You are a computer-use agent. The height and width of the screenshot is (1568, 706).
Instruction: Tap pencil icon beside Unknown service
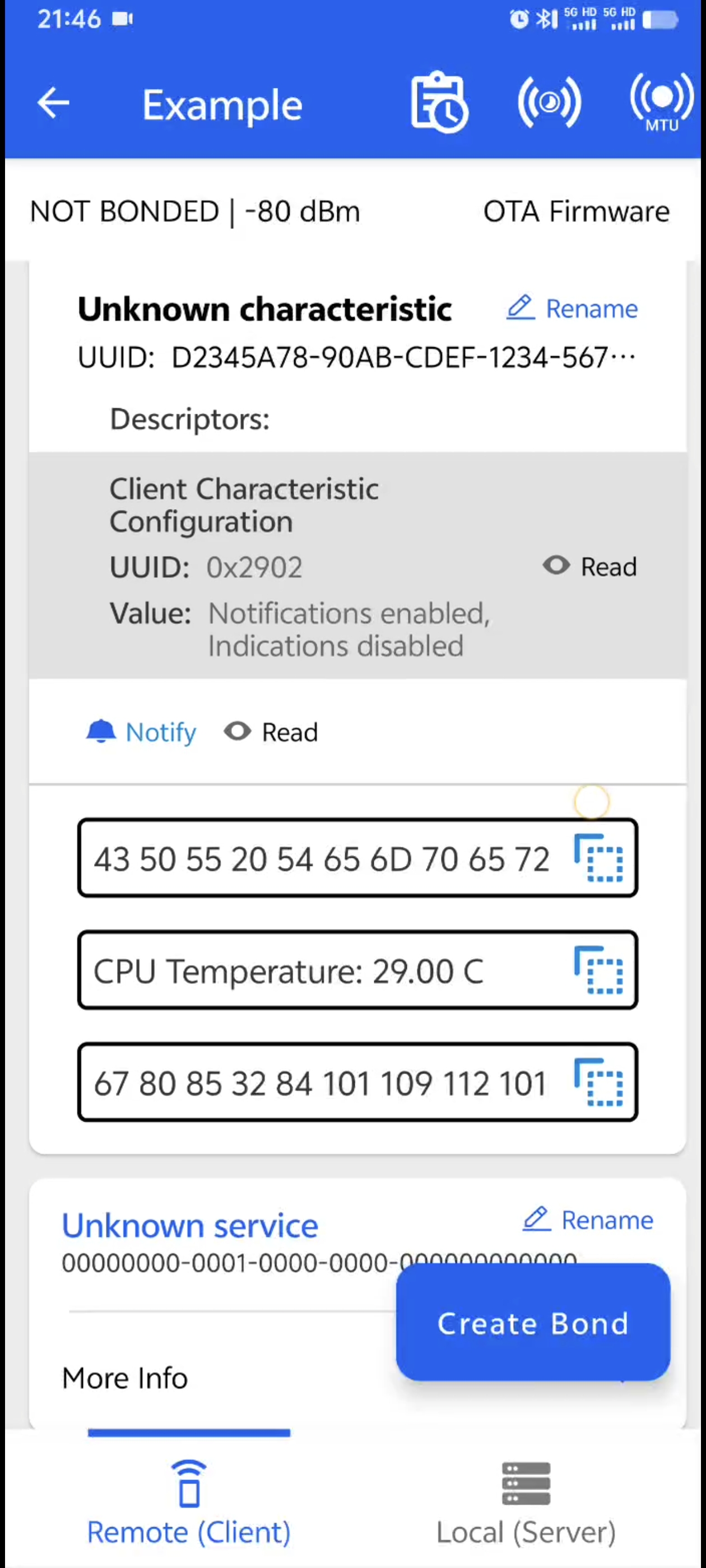coord(537,1219)
